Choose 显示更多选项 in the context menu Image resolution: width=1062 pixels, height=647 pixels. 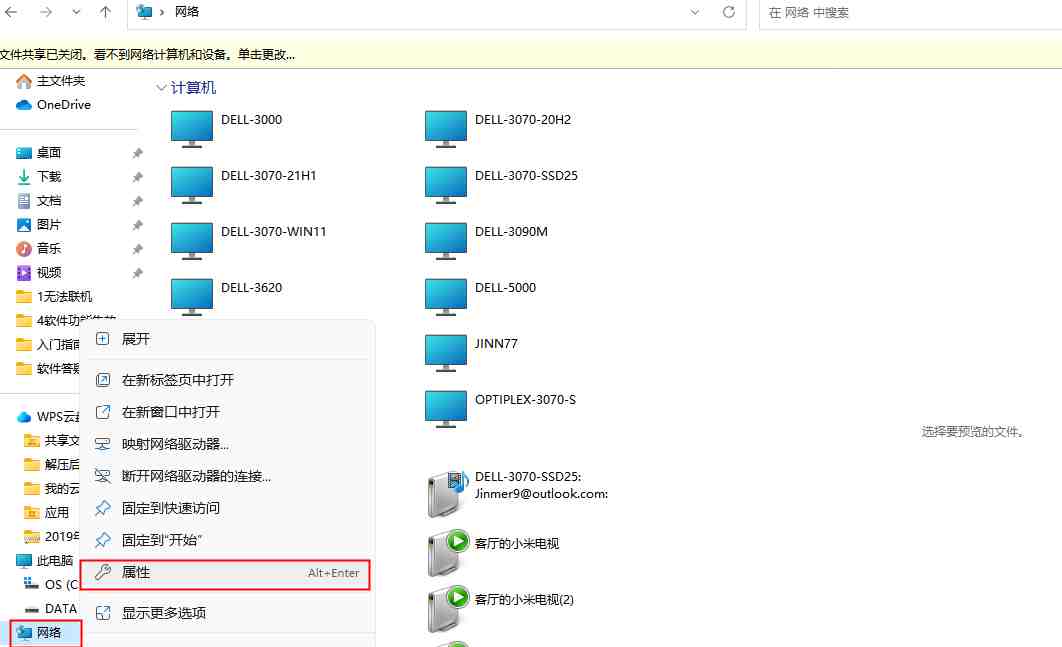click(x=227, y=613)
